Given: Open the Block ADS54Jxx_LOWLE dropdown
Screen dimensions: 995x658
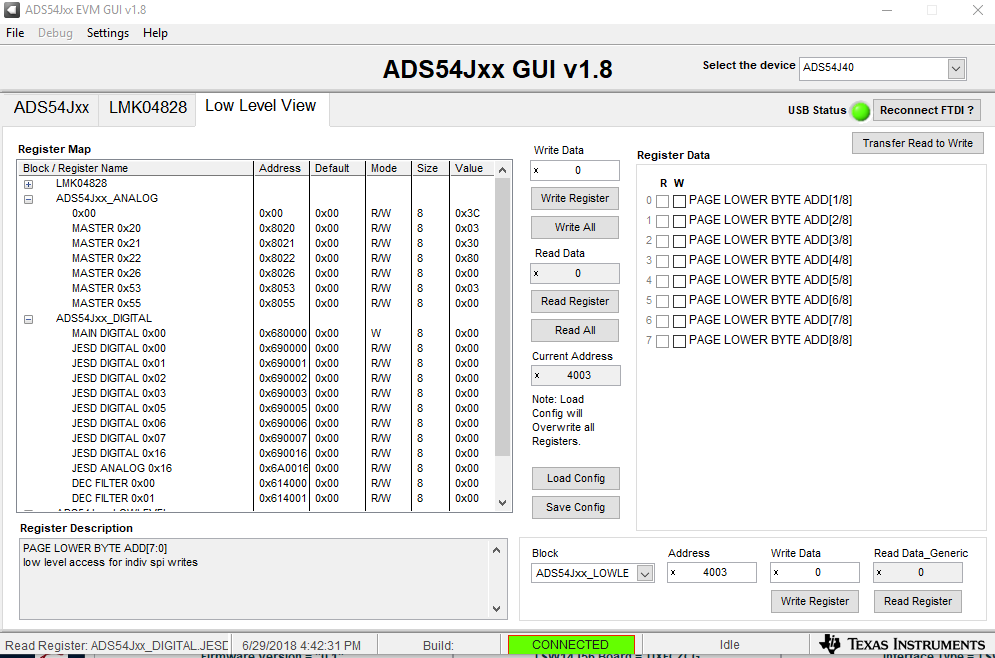Looking at the screenshot, I should (645, 574).
